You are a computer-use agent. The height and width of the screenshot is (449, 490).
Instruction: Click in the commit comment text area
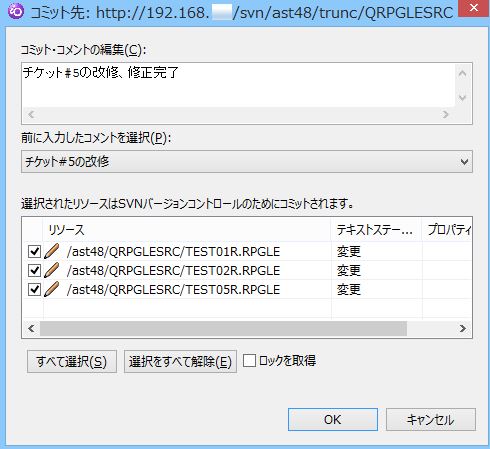tap(239, 85)
